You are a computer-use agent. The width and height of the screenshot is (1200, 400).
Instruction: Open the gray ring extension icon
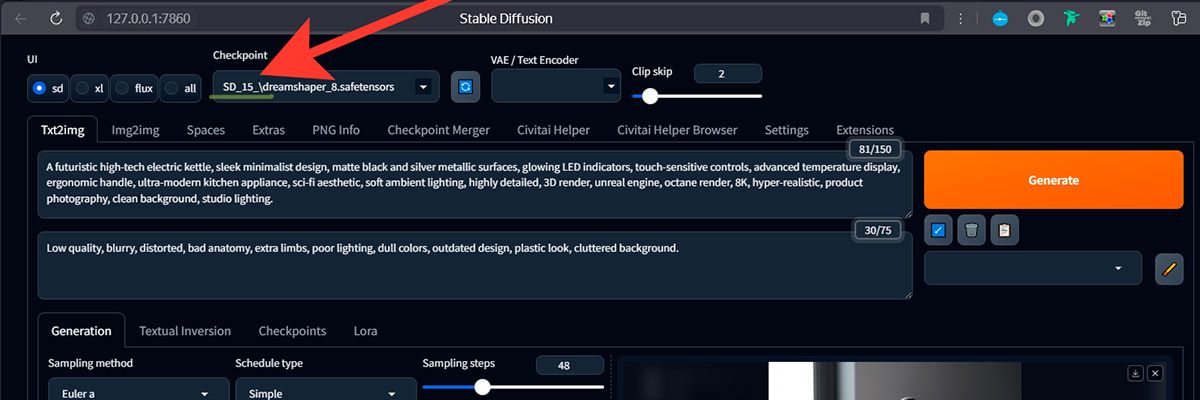(x=1036, y=18)
